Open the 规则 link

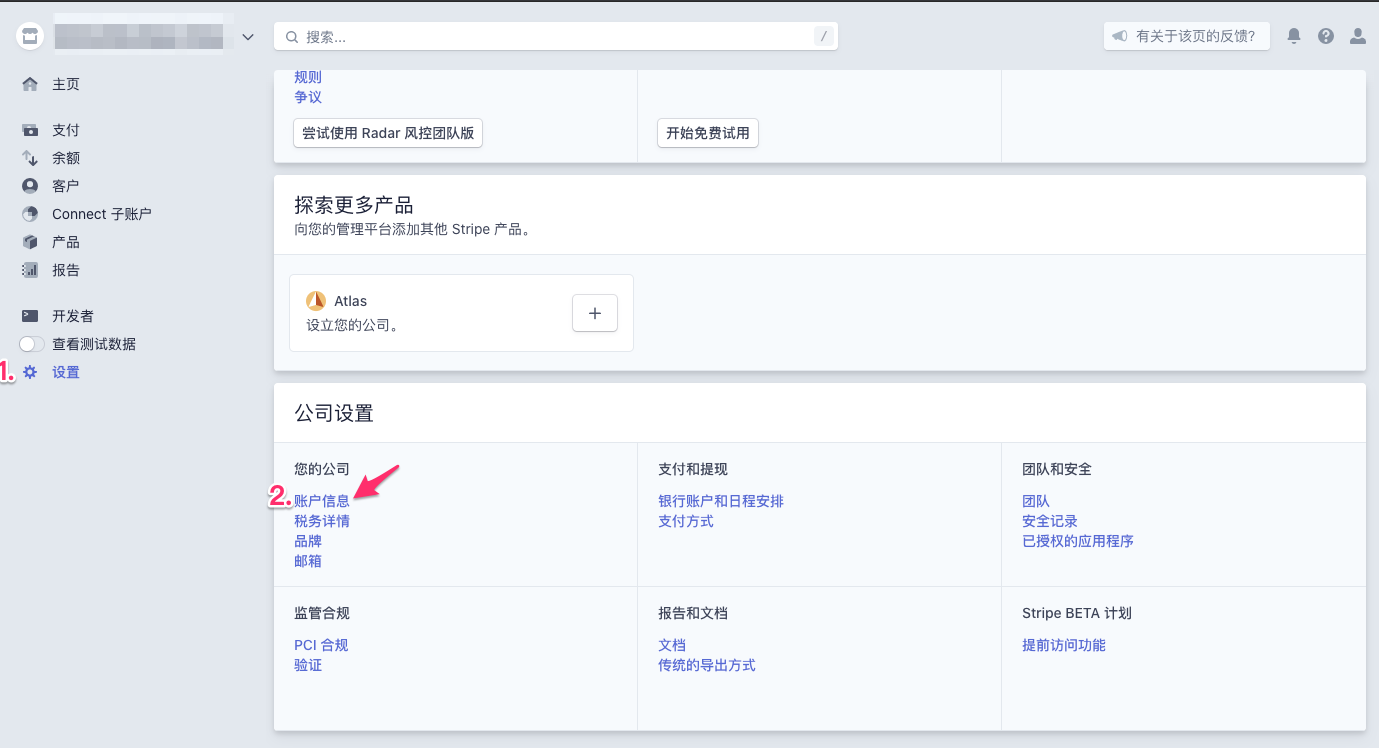click(x=308, y=77)
